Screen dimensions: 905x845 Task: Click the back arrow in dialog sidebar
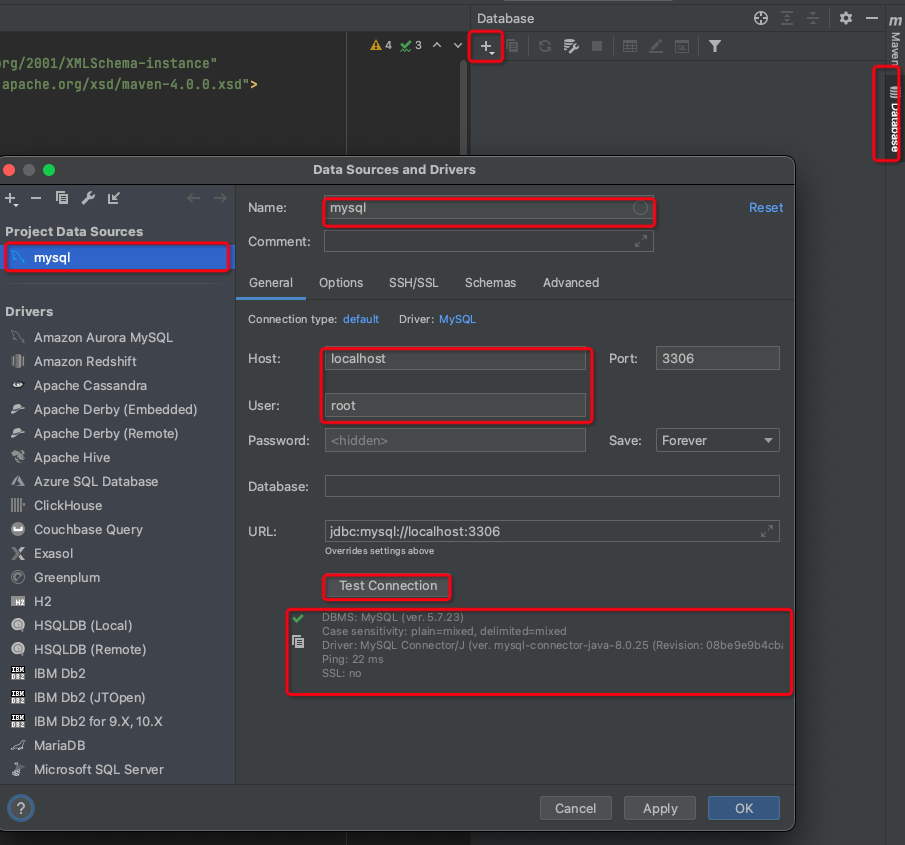pyautogui.click(x=193, y=199)
